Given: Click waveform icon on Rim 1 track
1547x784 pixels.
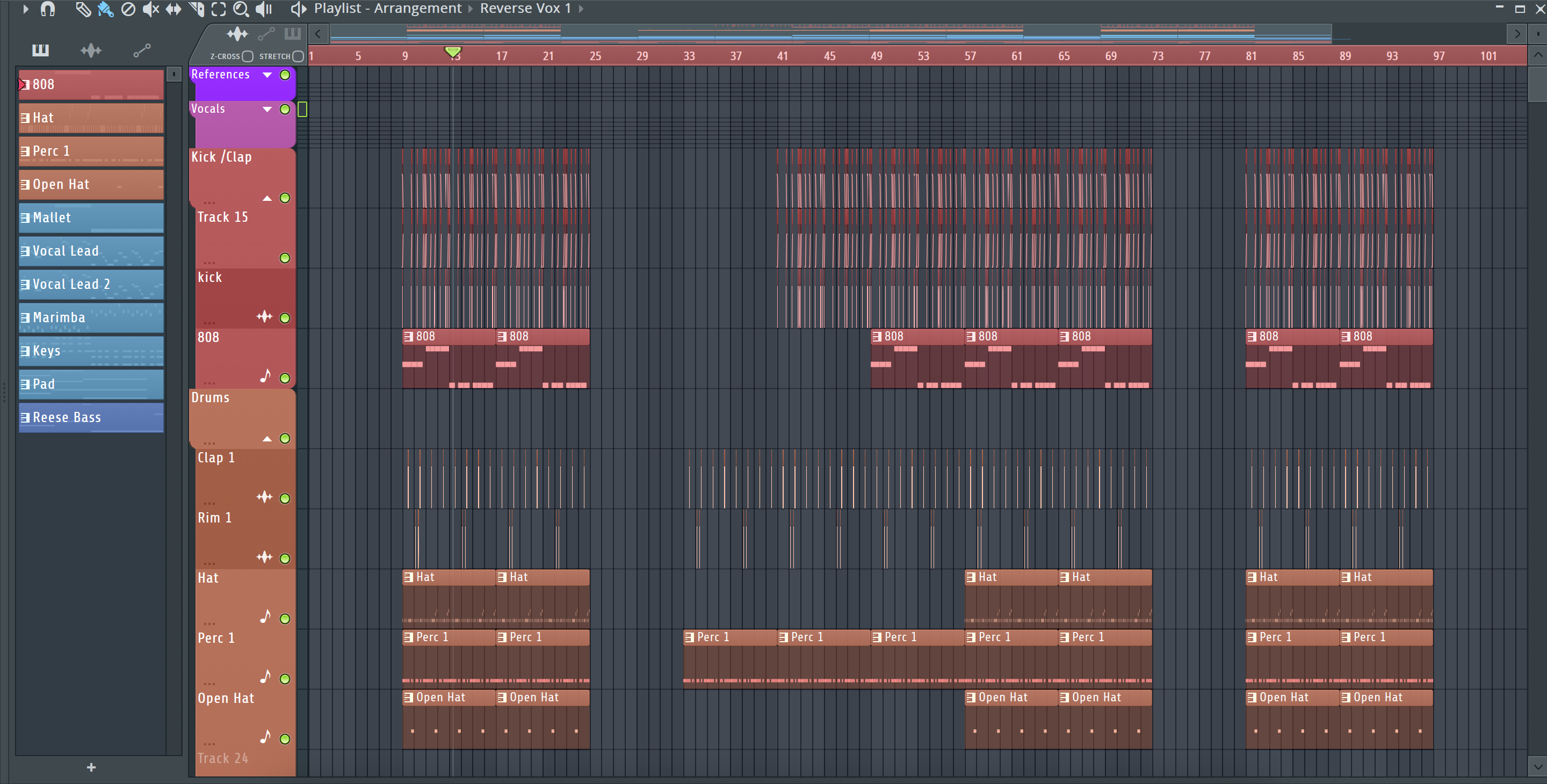Looking at the screenshot, I should click(264, 556).
